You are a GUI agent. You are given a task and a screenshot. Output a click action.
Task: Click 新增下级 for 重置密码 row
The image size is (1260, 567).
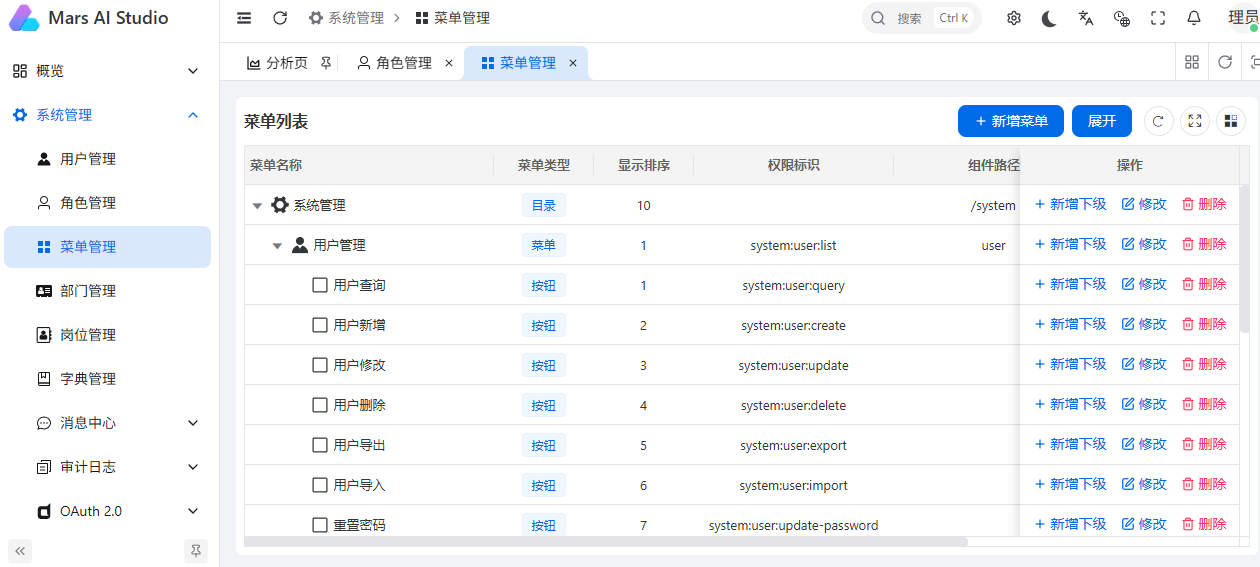click(x=1070, y=524)
